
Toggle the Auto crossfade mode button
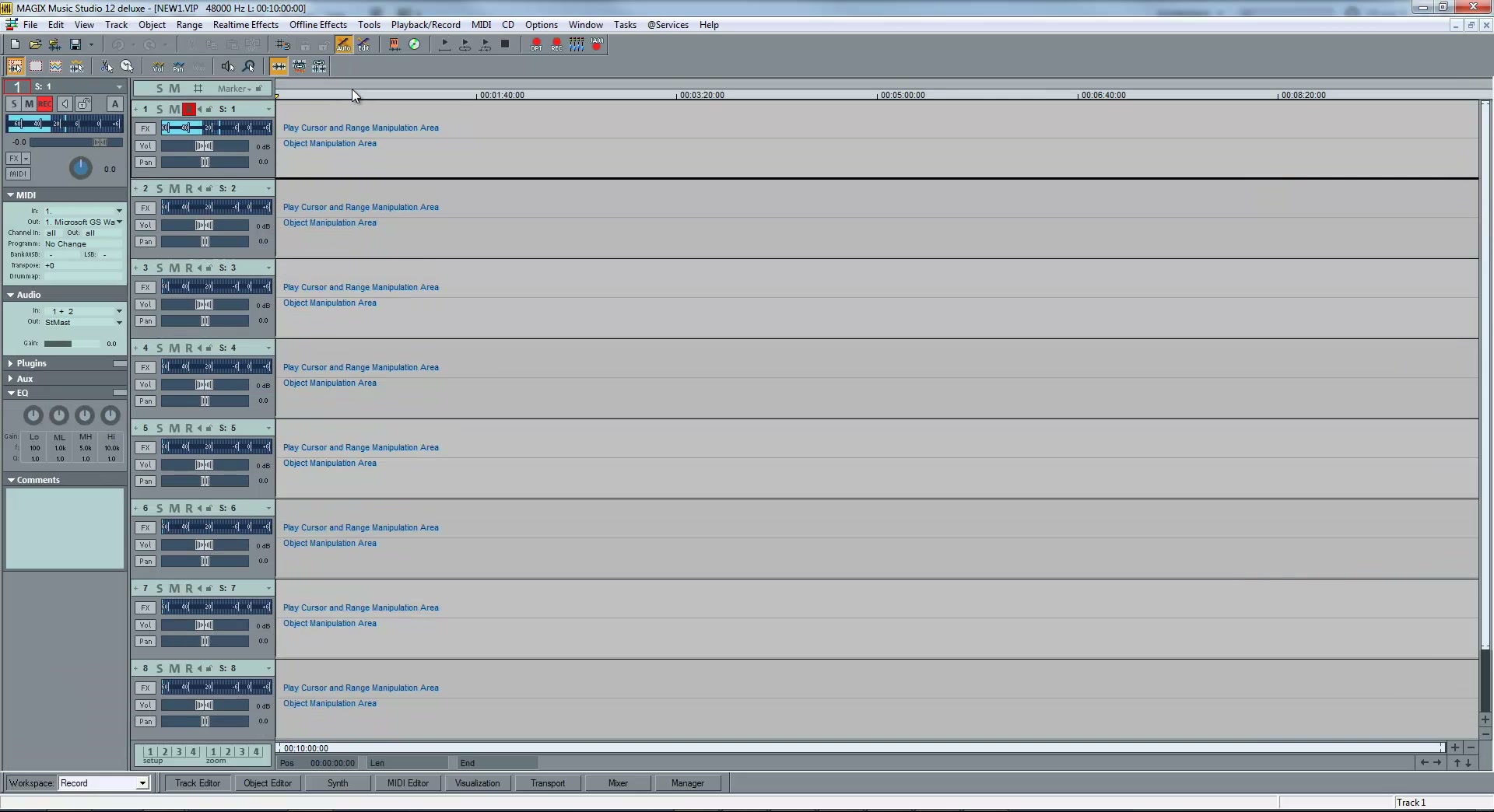[343, 44]
